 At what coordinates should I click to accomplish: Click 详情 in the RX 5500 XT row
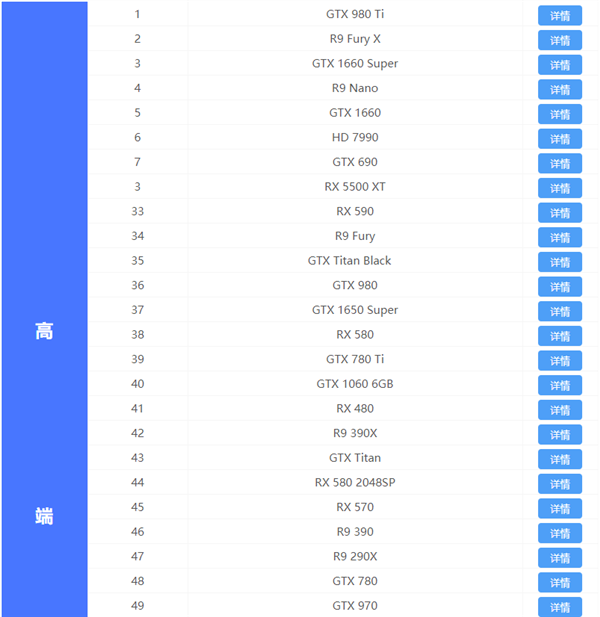(560, 188)
